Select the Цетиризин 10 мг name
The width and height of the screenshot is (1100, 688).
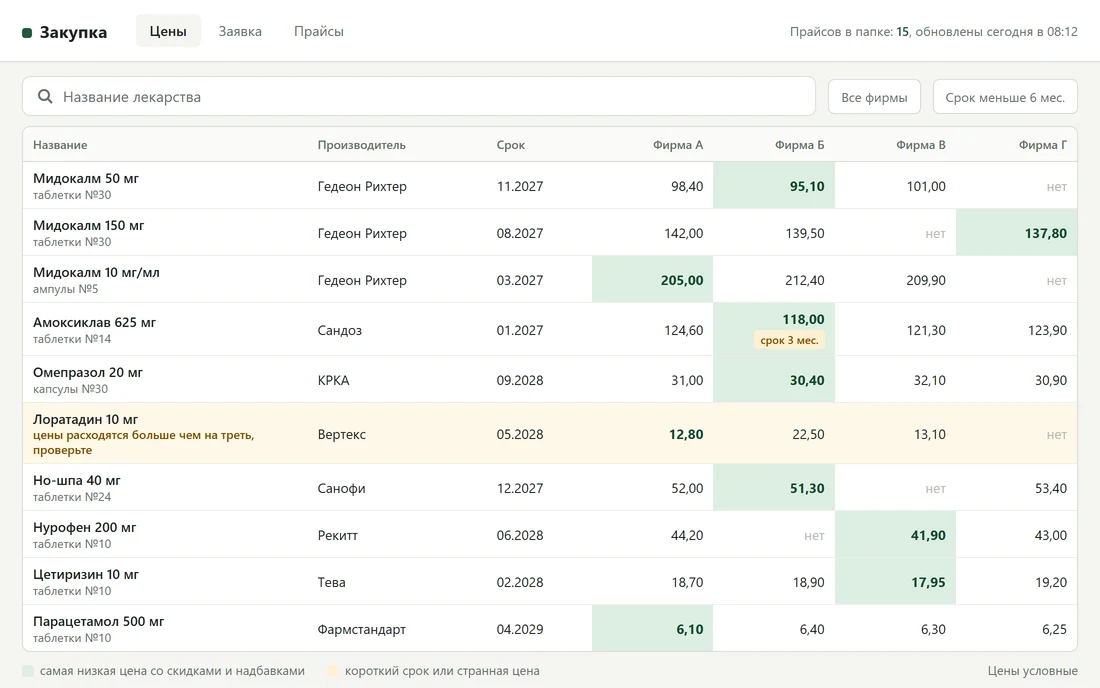[86, 574]
